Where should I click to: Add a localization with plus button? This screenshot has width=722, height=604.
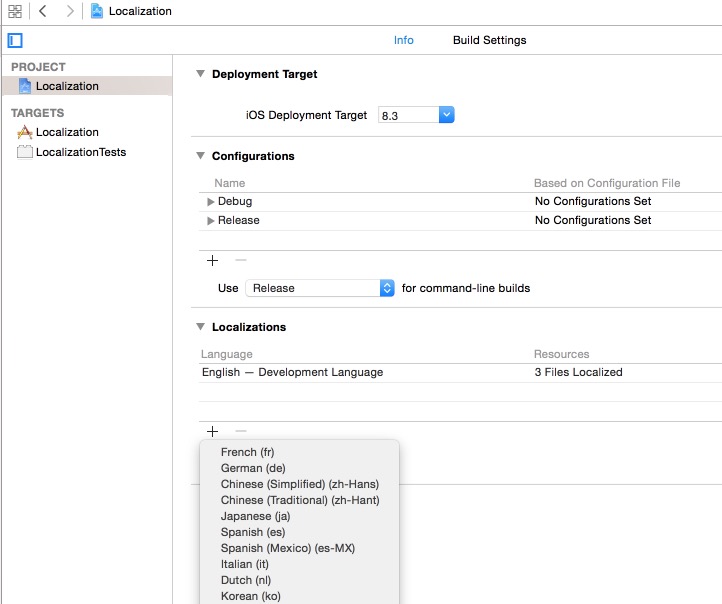tap(212, 431)
